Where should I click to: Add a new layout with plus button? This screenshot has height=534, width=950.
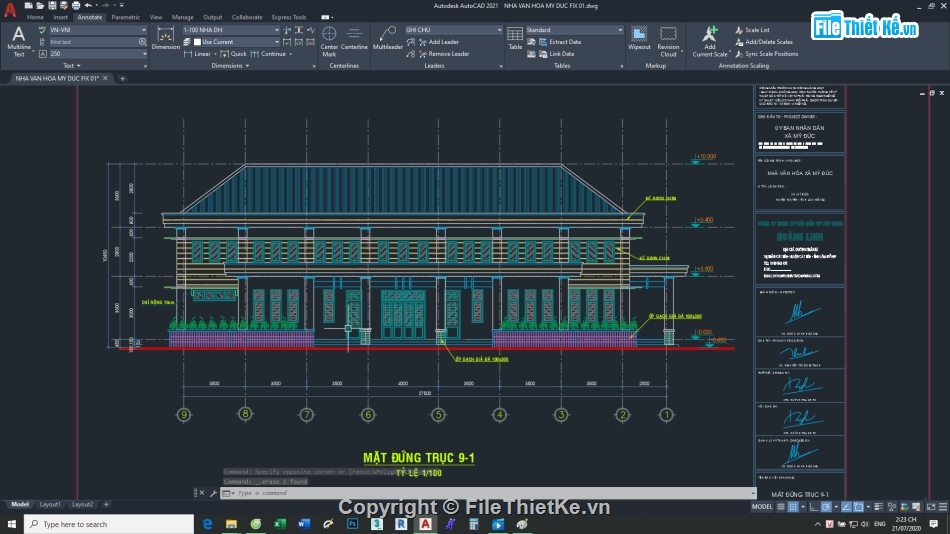coord(106,504)
